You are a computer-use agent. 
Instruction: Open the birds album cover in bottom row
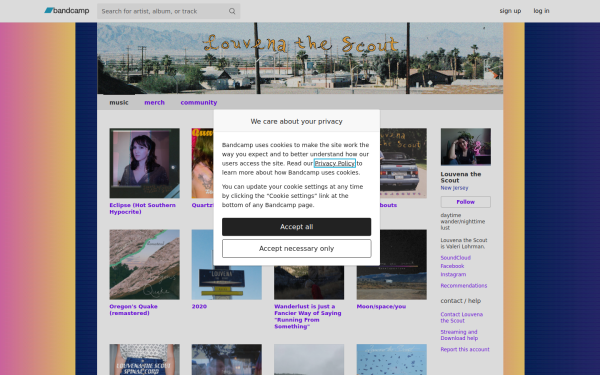pos(391,360)
